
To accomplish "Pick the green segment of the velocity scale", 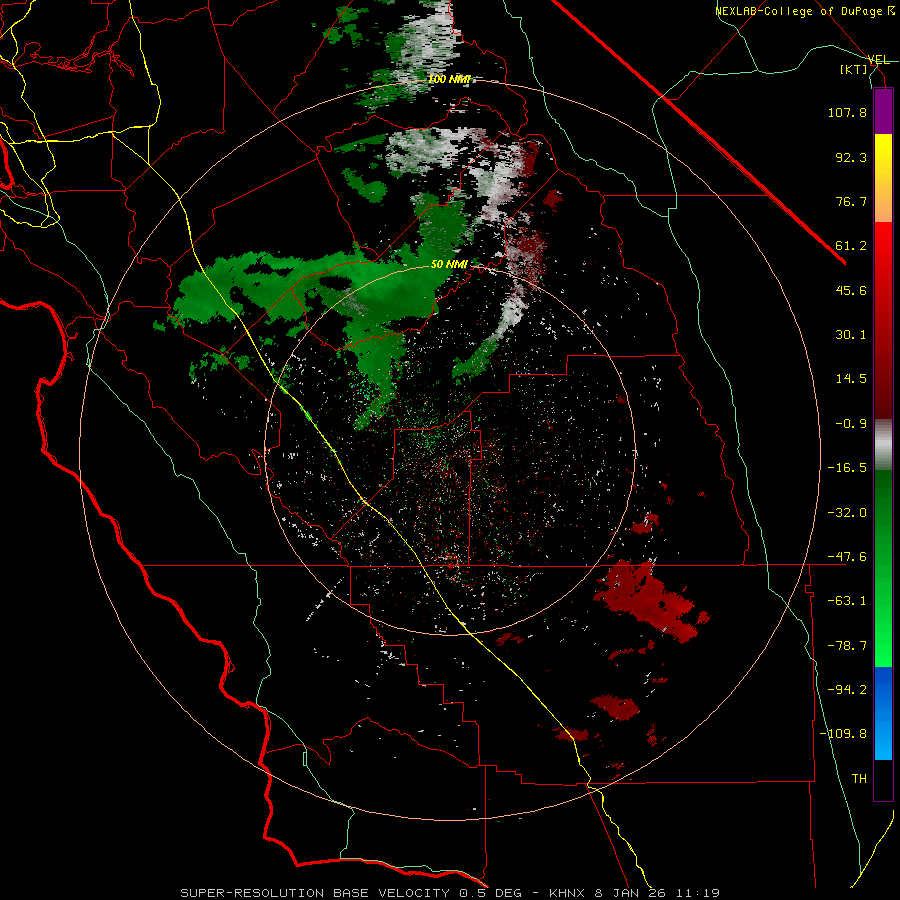I will tap(883, 568).
